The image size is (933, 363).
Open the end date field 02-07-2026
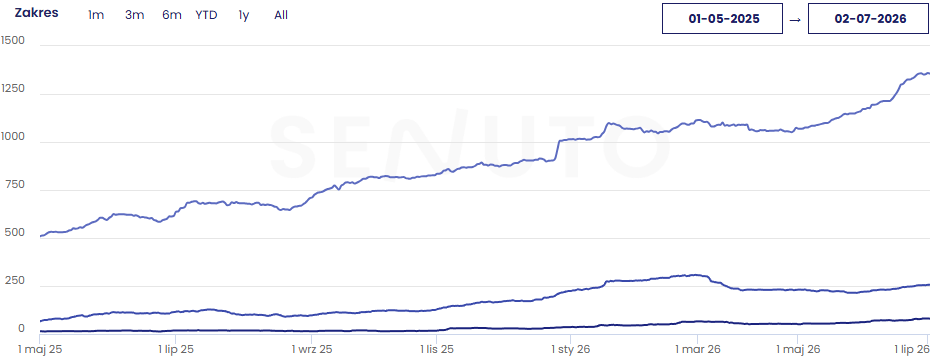(x=868, y=18)
